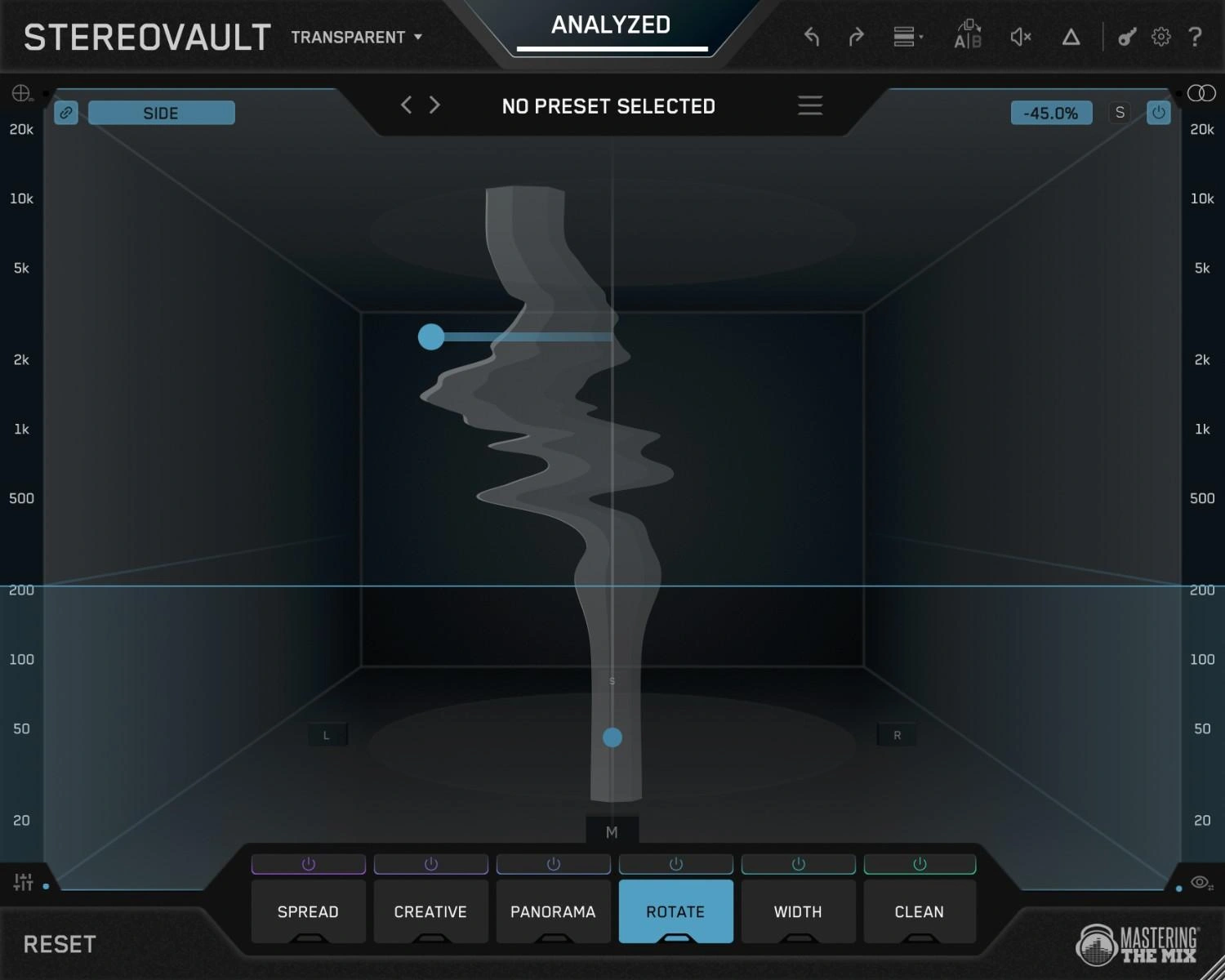The width and height of the screenshot is (1225, 980).
Task: Switch to the CREATIVE tab
Action: click(431, 911)
